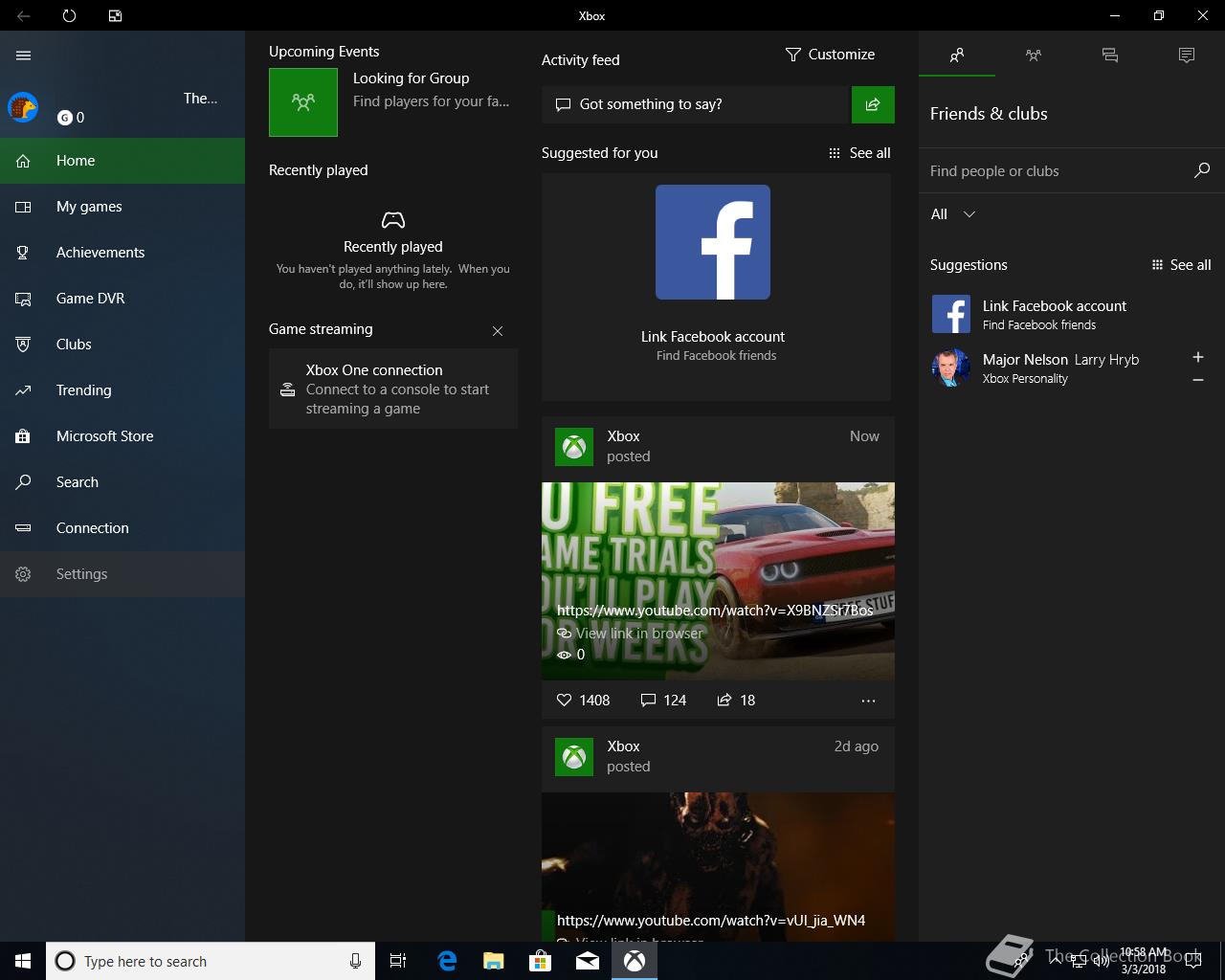Open the user profile avatar

click(x=23, y=107)
